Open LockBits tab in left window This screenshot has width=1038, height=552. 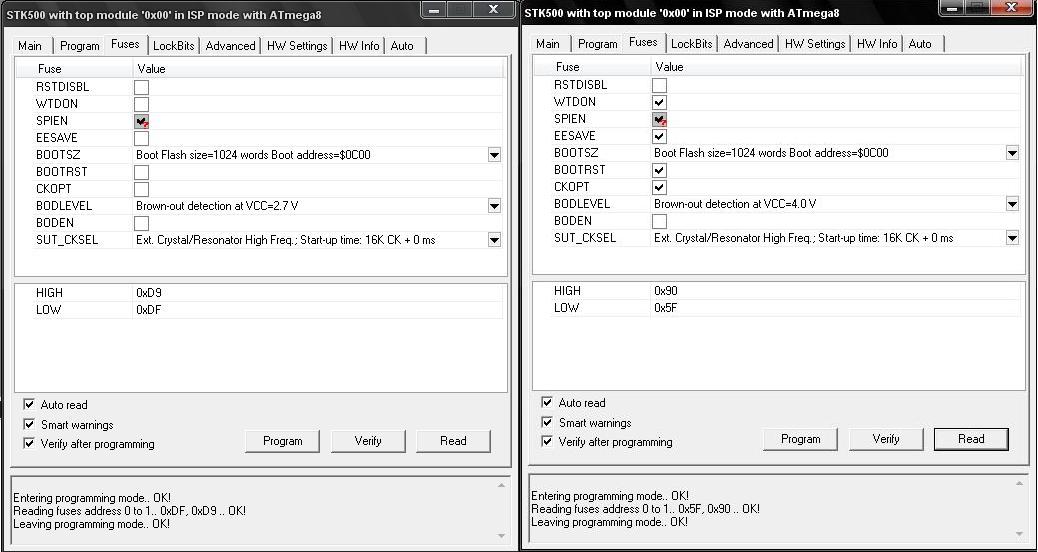click(x=173, y=46)
